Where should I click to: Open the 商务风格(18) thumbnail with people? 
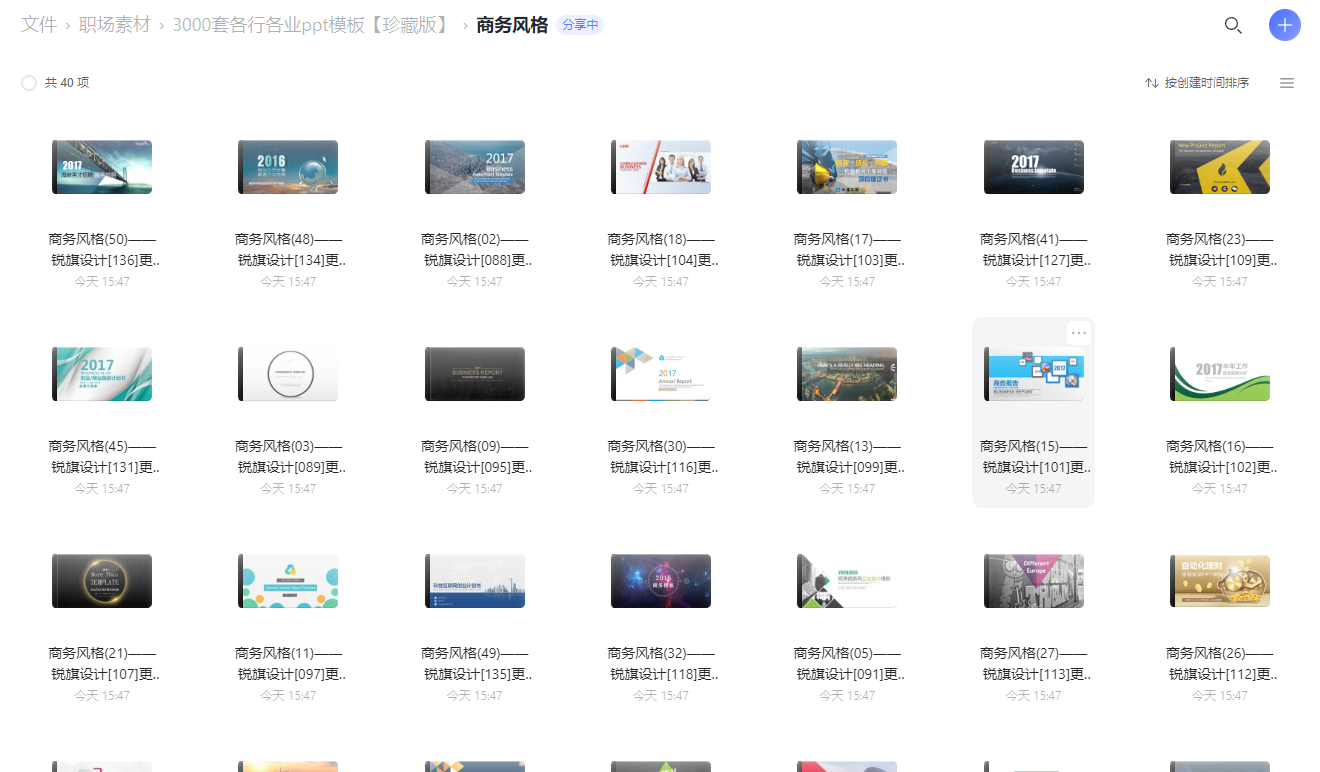click(x=661, y=167)
